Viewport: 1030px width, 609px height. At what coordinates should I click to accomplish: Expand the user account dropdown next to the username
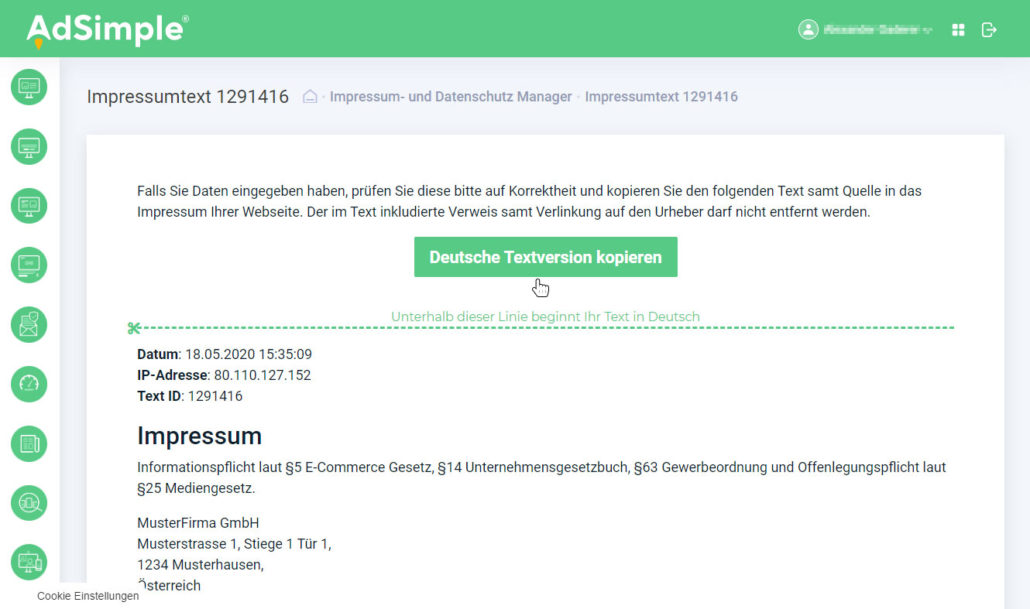(x=930, y=29)
